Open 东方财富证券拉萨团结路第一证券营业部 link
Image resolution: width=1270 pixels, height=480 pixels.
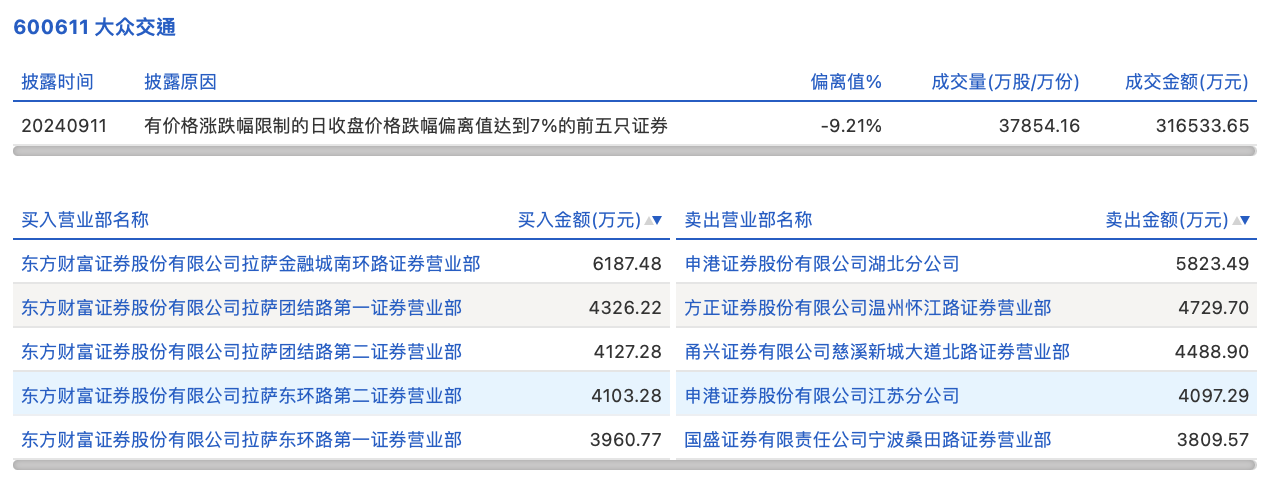[241, 308]
